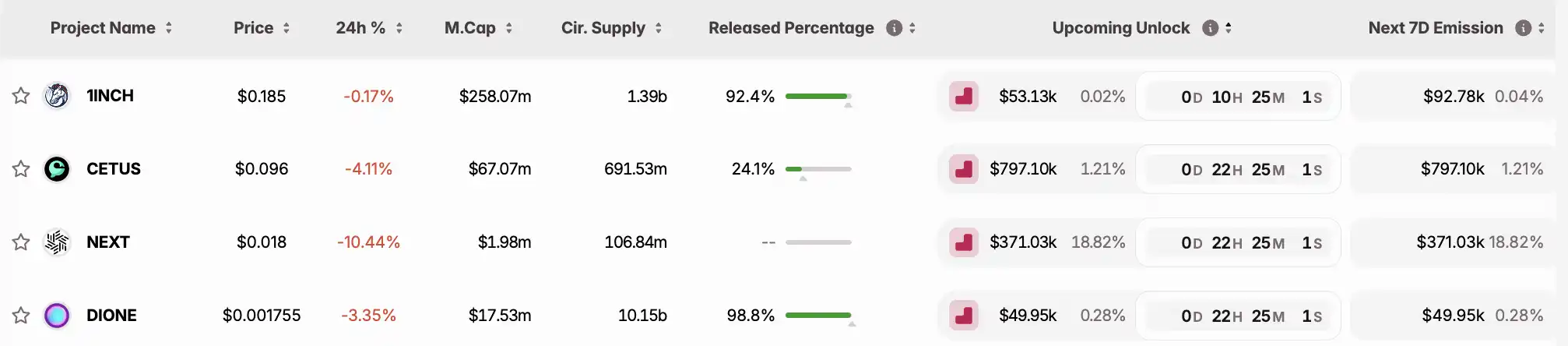Click the 1INCH released percentage progress bar
The width and height of the screenshot is (1568, 346).
[x=817, y=97]
